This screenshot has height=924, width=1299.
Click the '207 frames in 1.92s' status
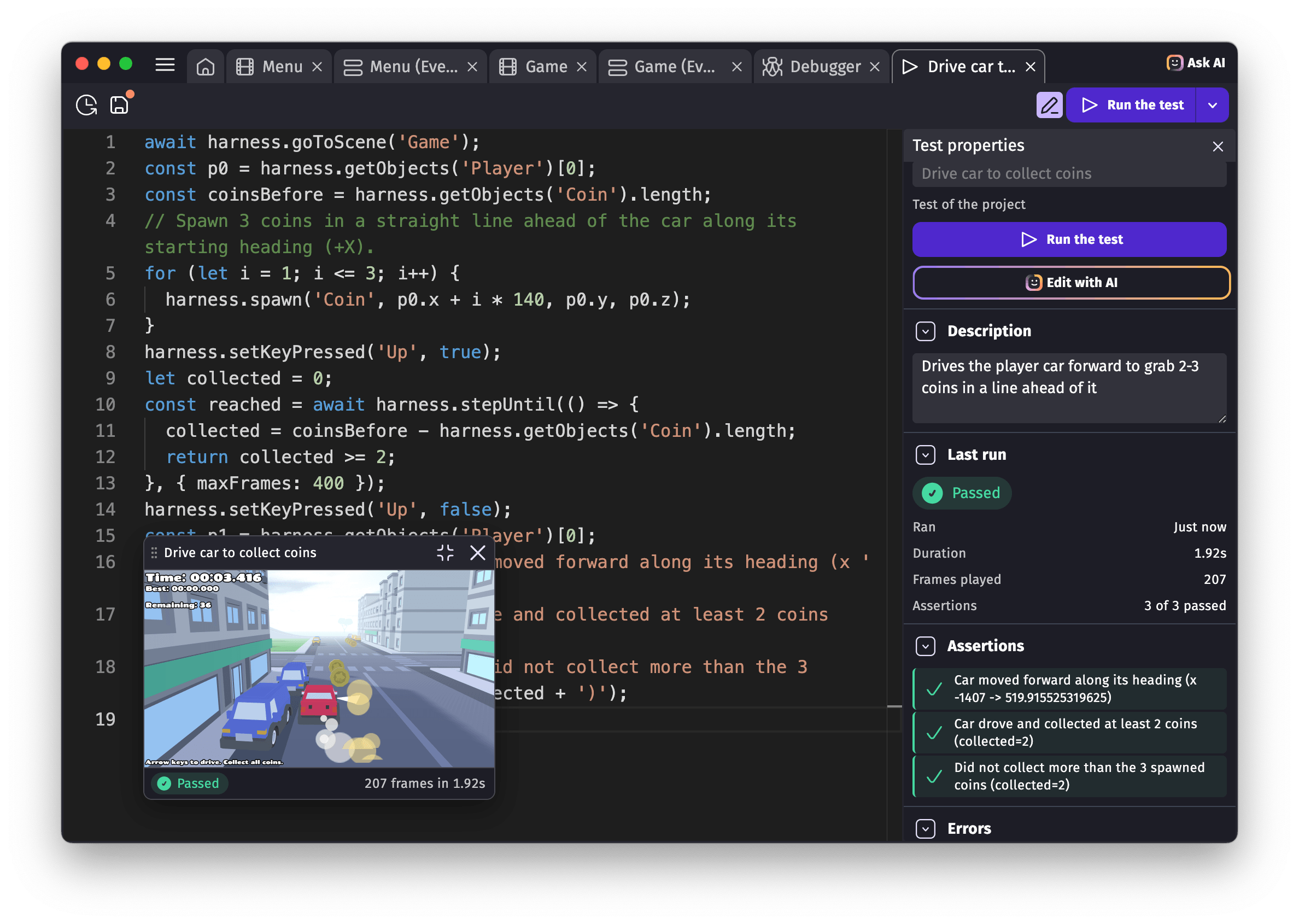point(424,783)
